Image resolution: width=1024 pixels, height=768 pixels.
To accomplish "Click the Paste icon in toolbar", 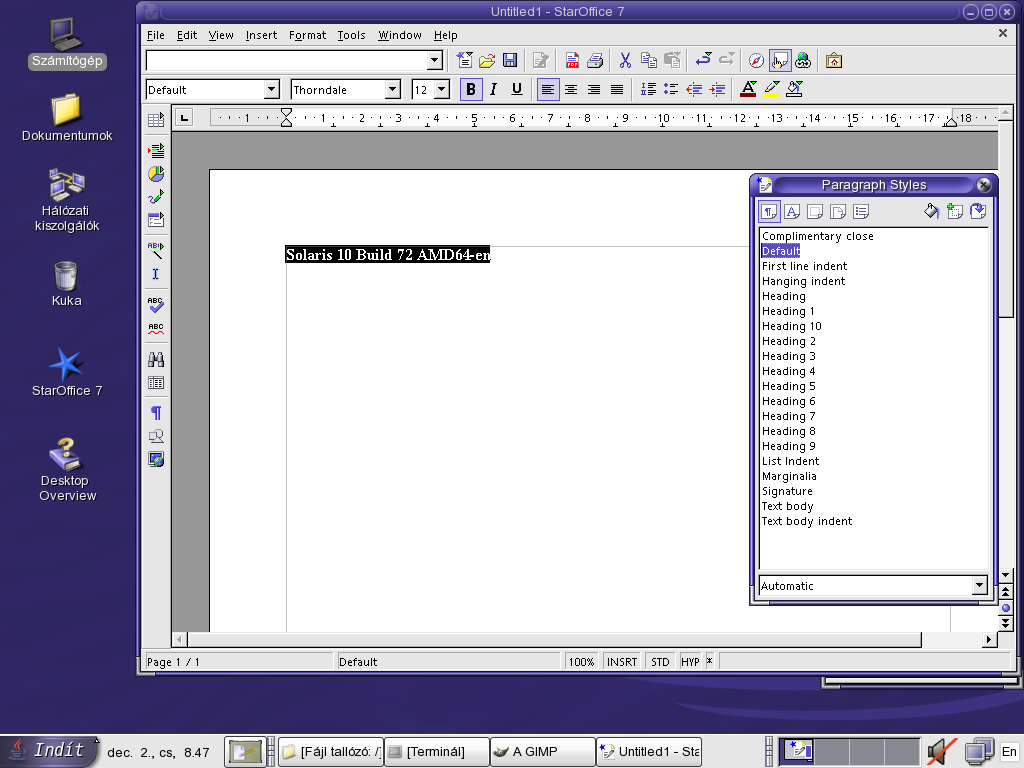I will 672,61.
